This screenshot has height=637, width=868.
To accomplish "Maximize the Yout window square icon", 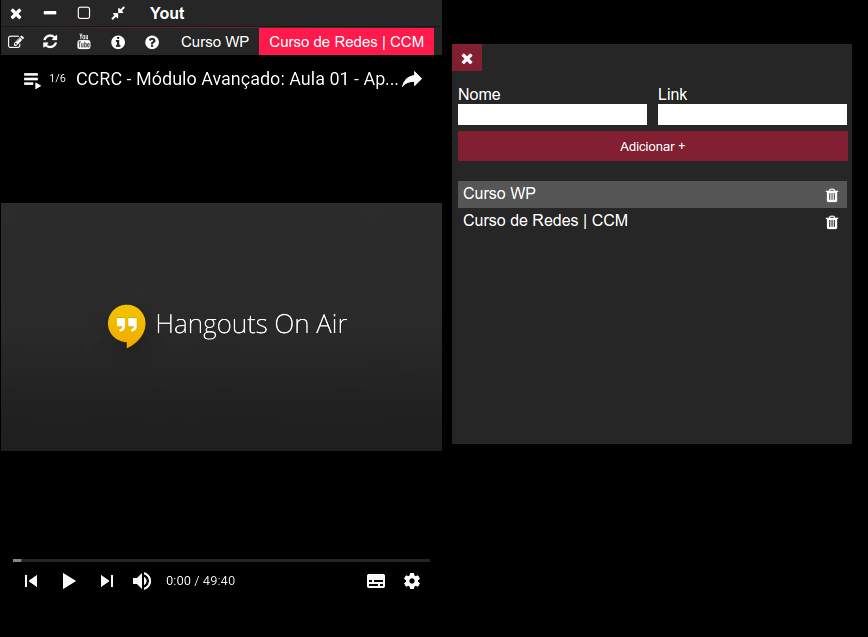I will tap(84, 13).
